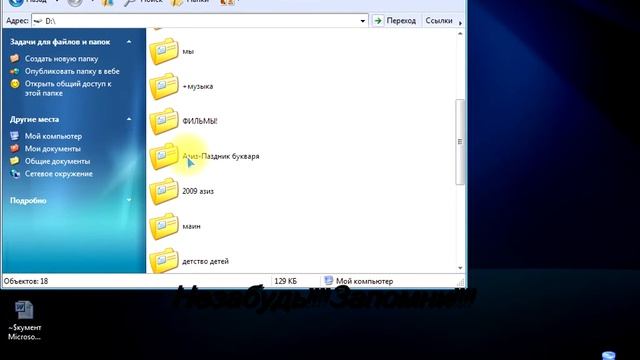This screenshot has width=640, height=360.
Task: Click the Создать новую папку link
Action: point(62,59)
